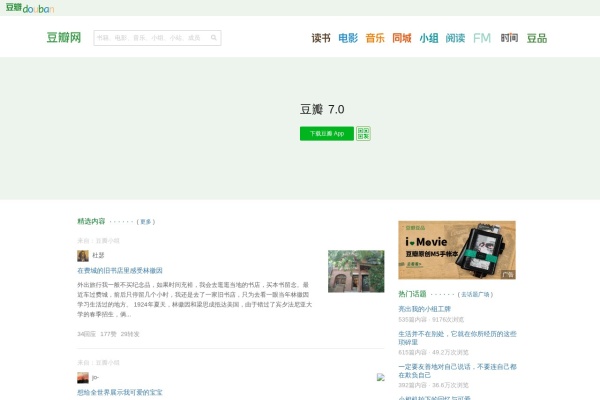Open post 在费城的旧书店里感受林徽因

(120, 271)
